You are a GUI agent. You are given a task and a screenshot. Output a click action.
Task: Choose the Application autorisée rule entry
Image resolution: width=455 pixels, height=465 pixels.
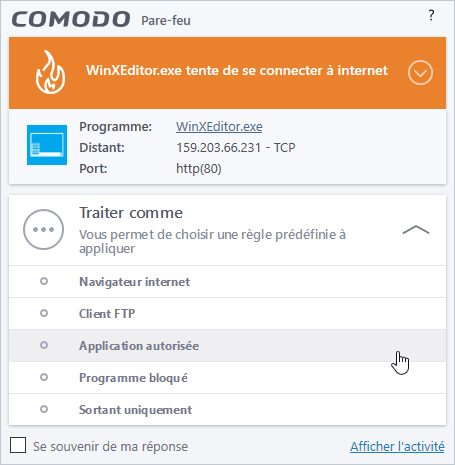coord(227,346)
